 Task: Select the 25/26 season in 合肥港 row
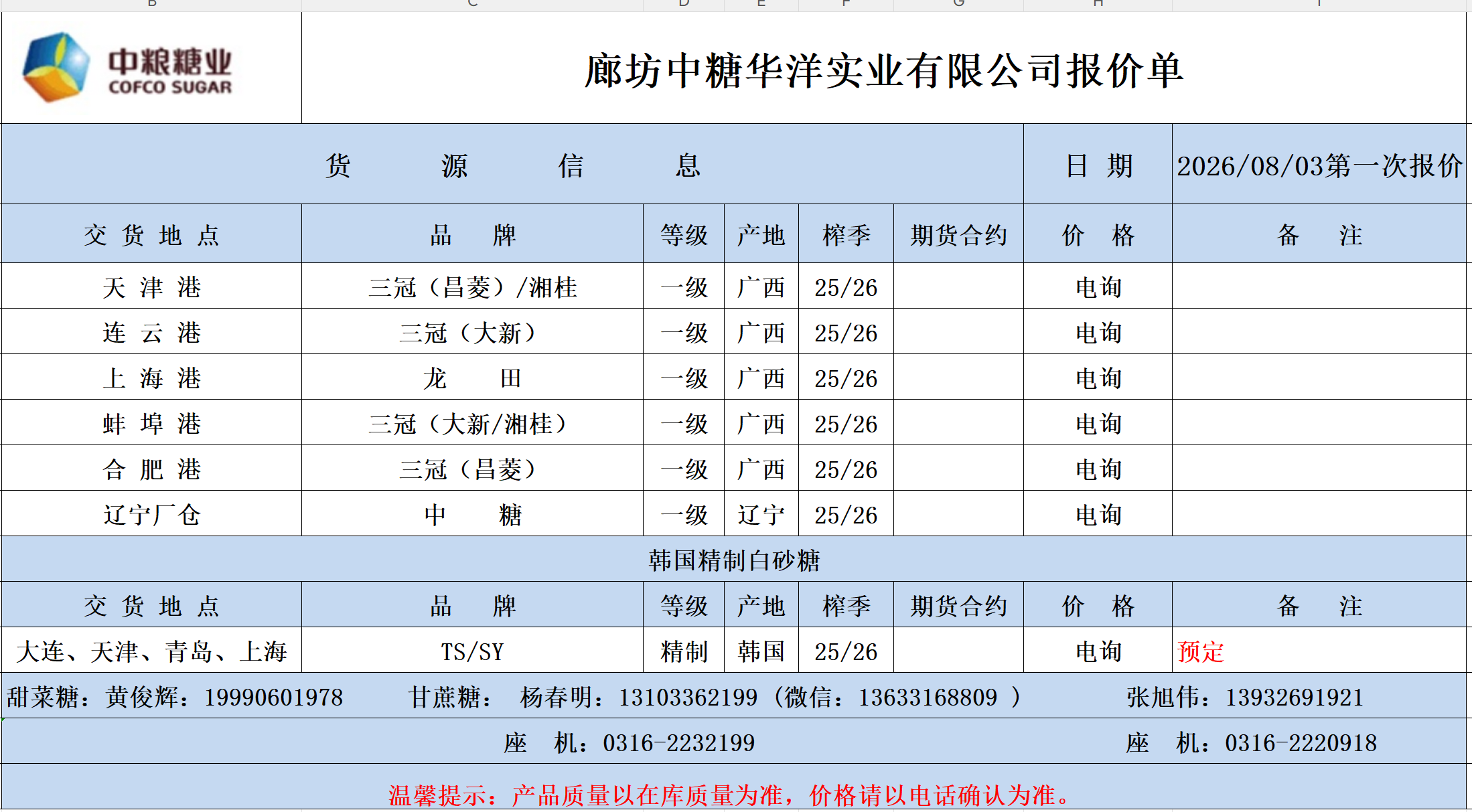click(x=846, y=469)
